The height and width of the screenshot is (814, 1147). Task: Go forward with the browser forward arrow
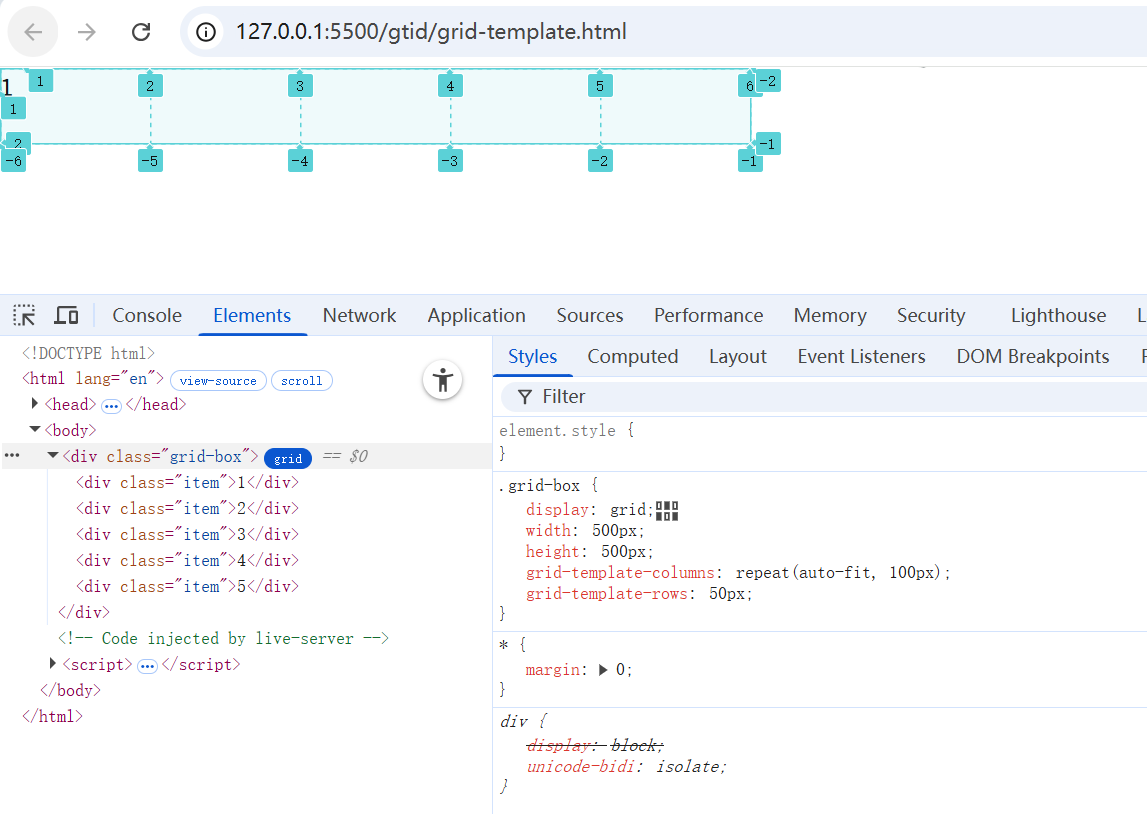(x=87, y=31)
